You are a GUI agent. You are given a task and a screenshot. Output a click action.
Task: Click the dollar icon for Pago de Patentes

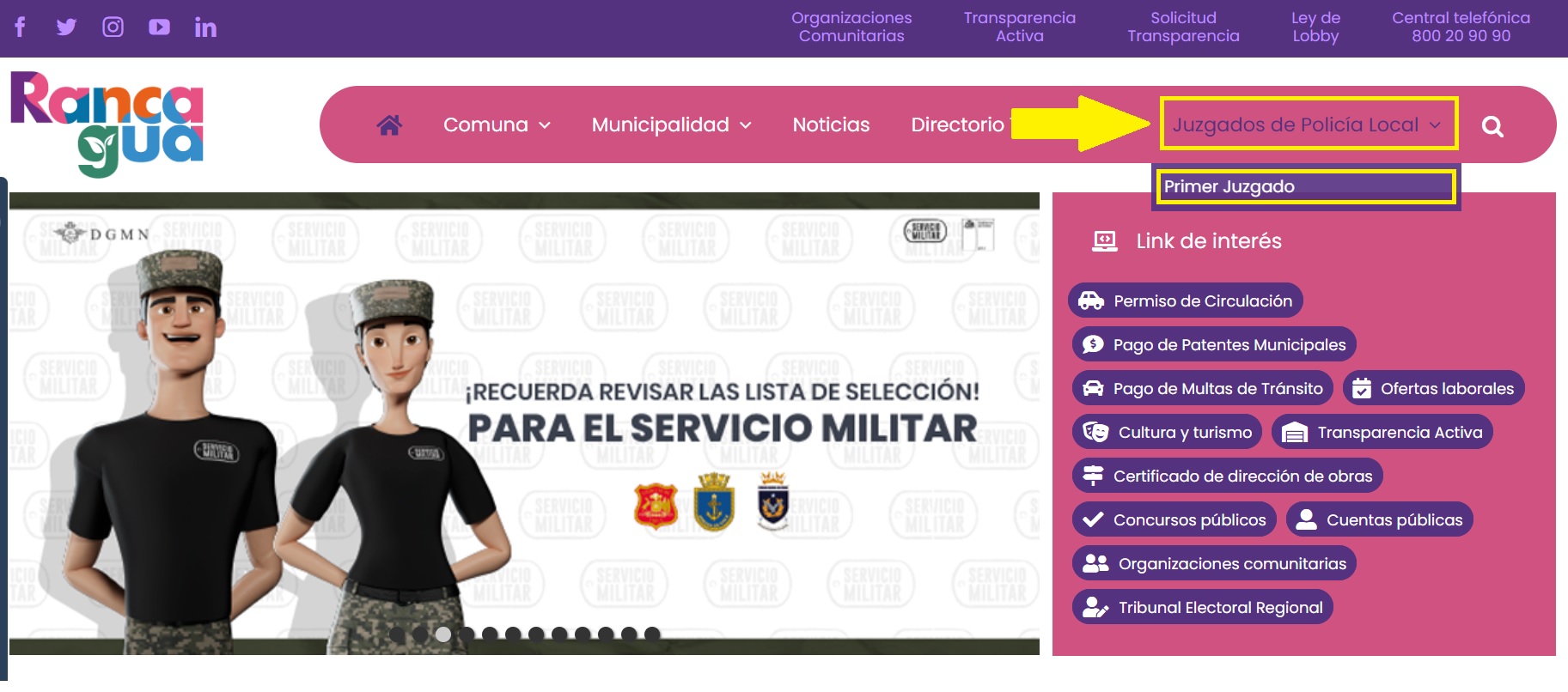[x=1093, y=344]
